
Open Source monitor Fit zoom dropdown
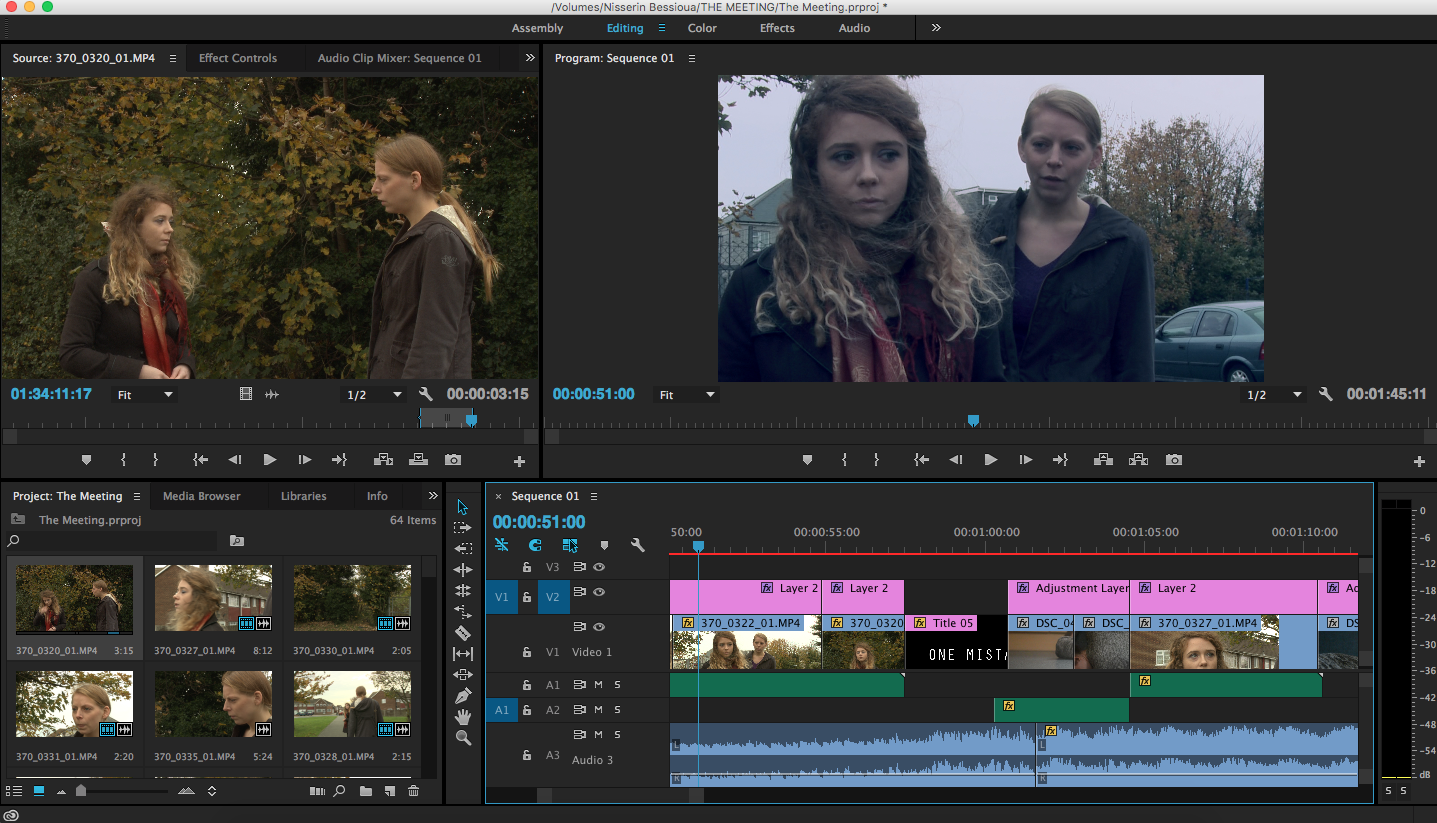(146, 395)
